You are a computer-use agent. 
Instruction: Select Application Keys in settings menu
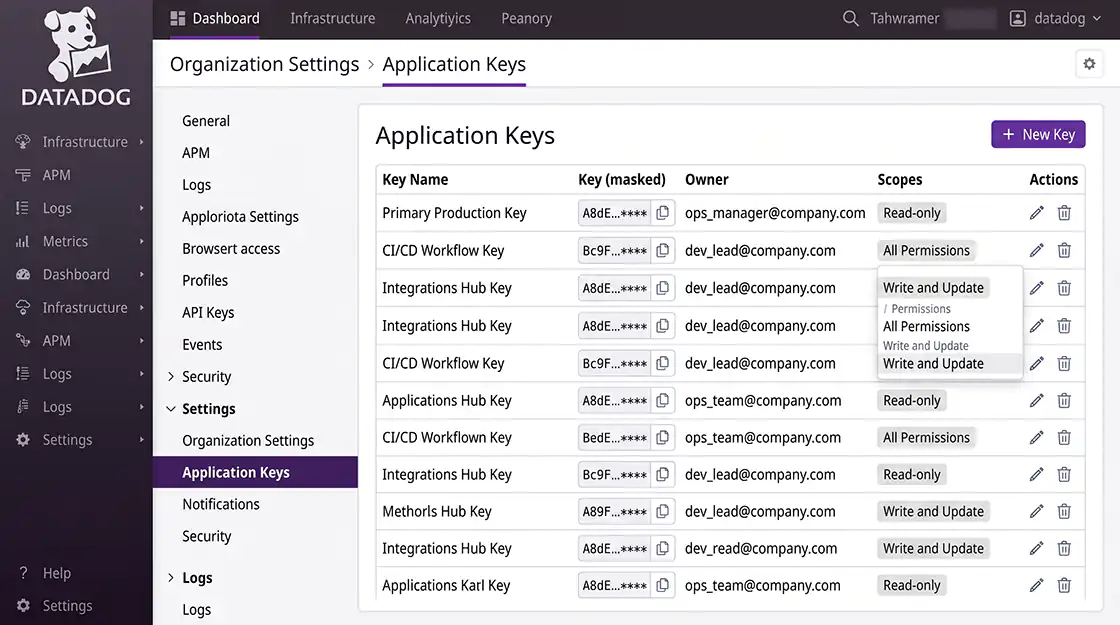[x=255, y=472]
